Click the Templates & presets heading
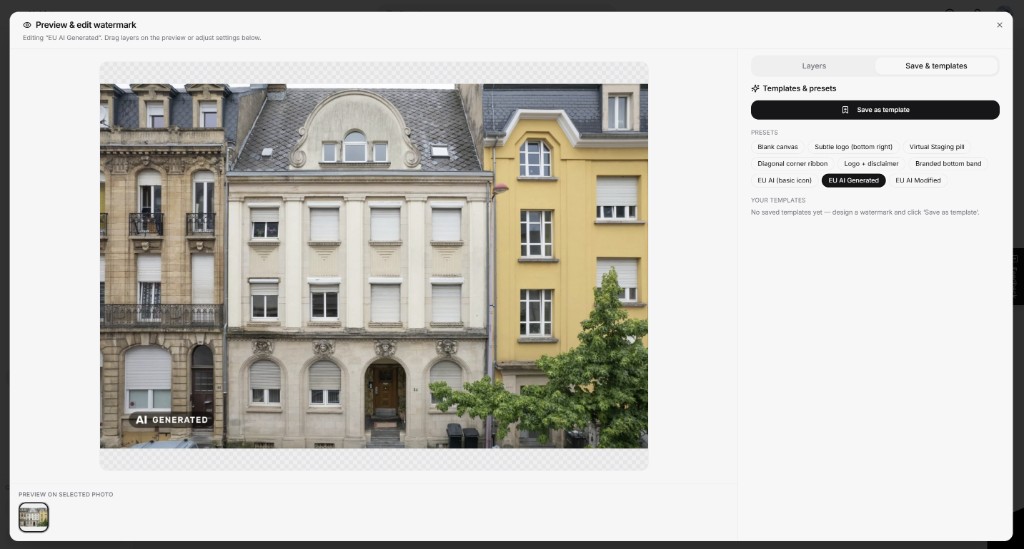This screenshot has width=1024, height=549. (x=799, y=88)
